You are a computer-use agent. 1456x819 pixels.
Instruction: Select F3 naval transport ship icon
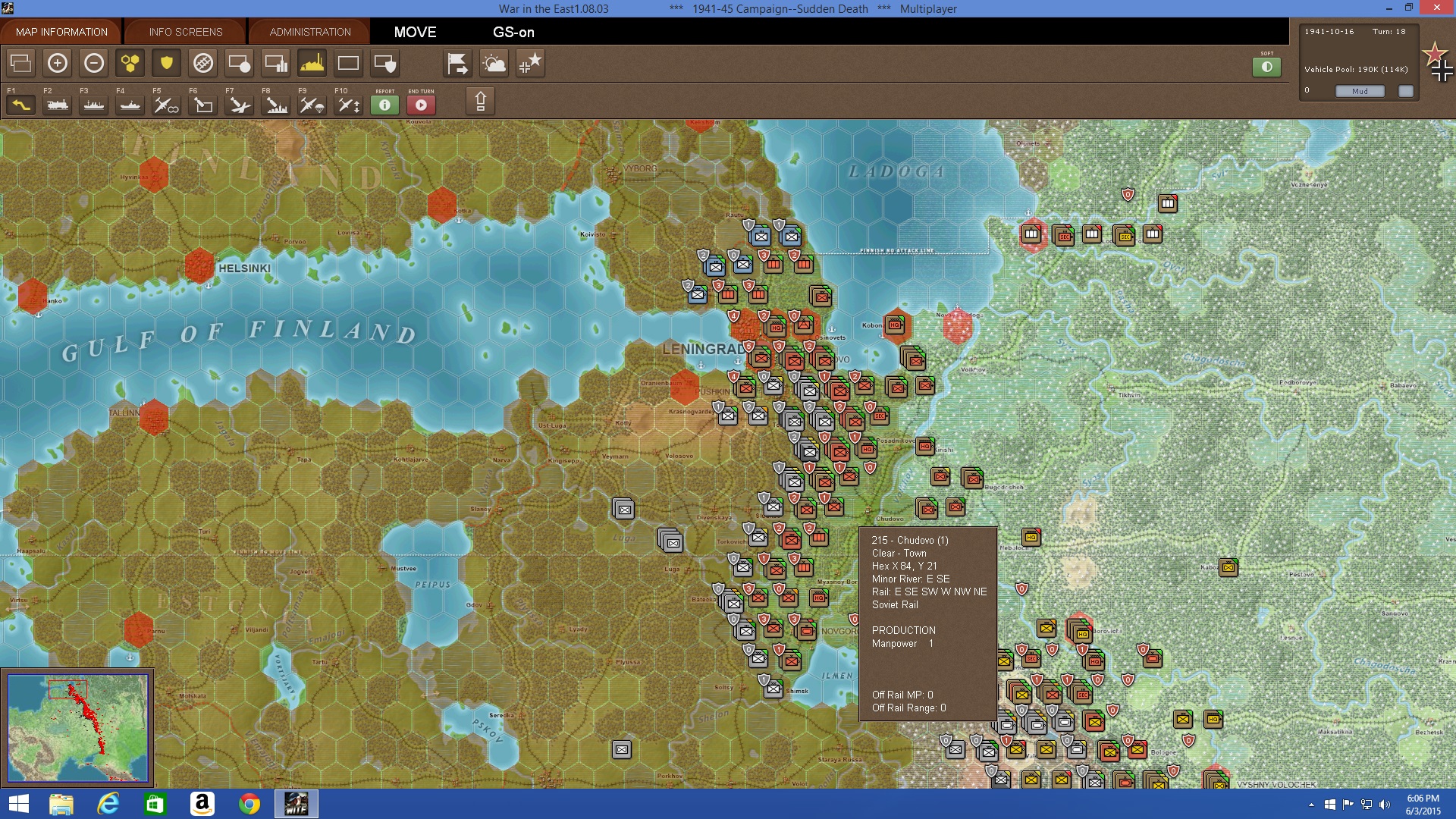click(x=93, y=105)
